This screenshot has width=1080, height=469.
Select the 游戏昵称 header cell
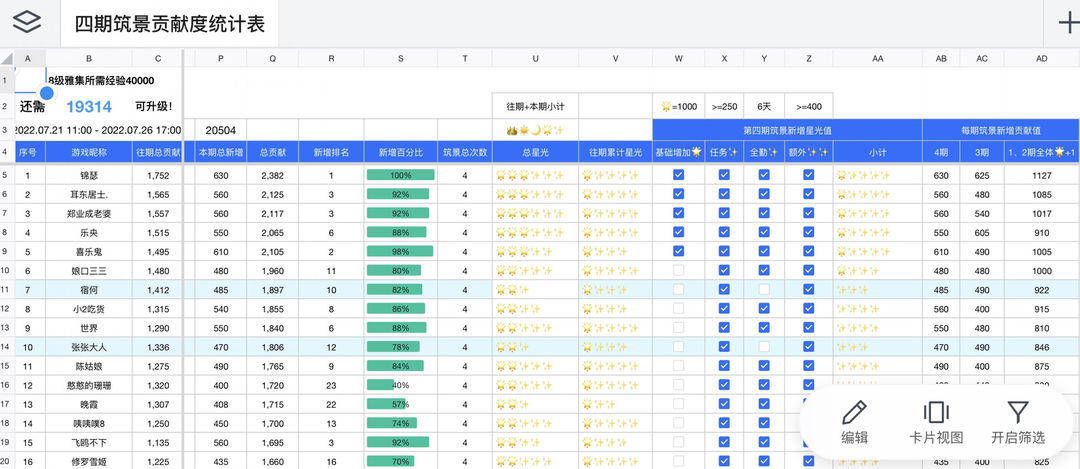click(x=89, y=152)
